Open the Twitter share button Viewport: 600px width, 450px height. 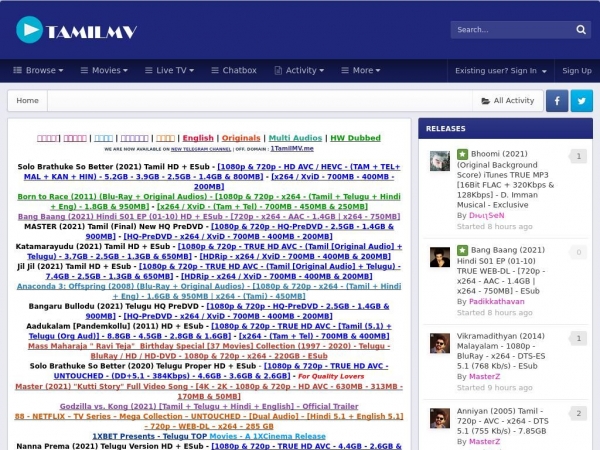coord(582,101)
